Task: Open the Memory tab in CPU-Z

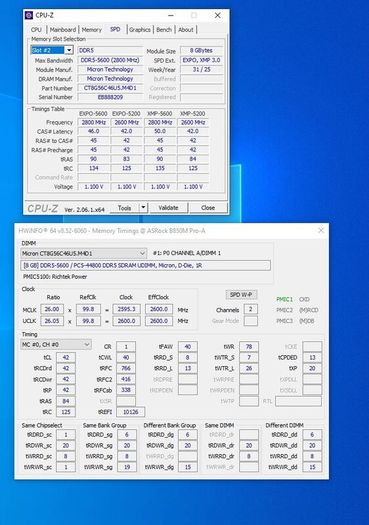Action: pyautogui.click(x=91, y=30)
